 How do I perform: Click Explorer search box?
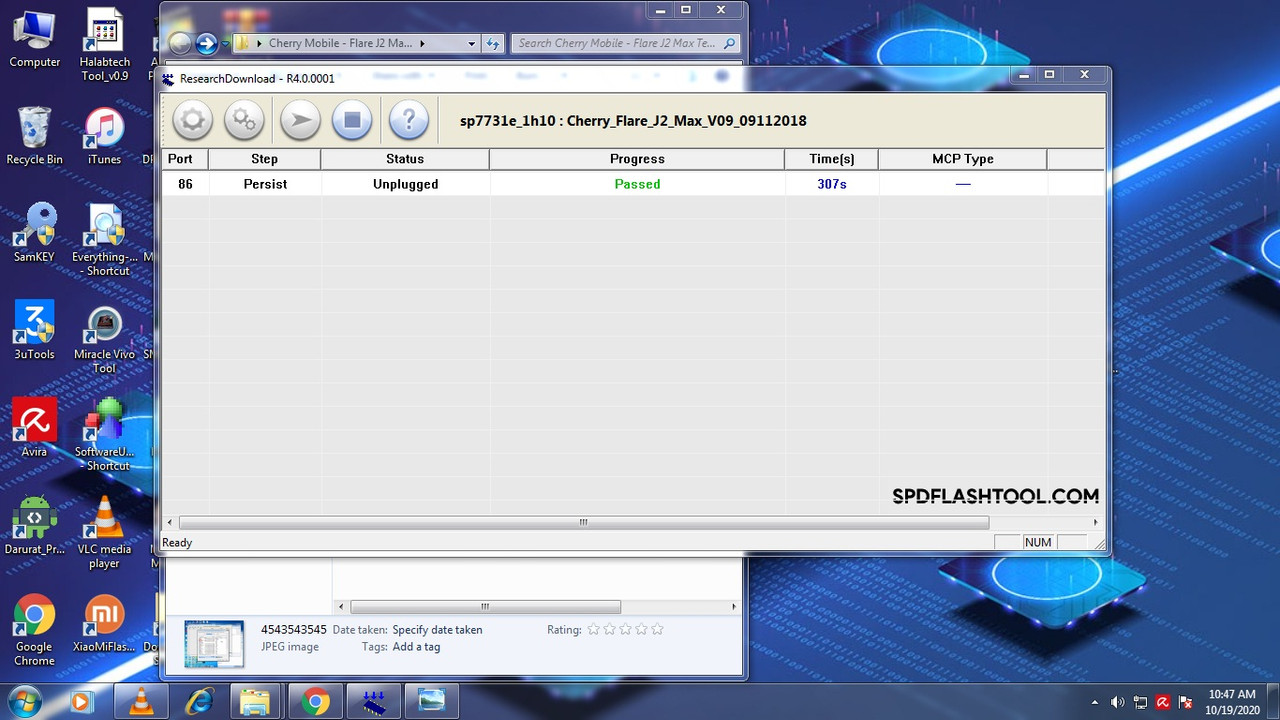click(626, 44)
